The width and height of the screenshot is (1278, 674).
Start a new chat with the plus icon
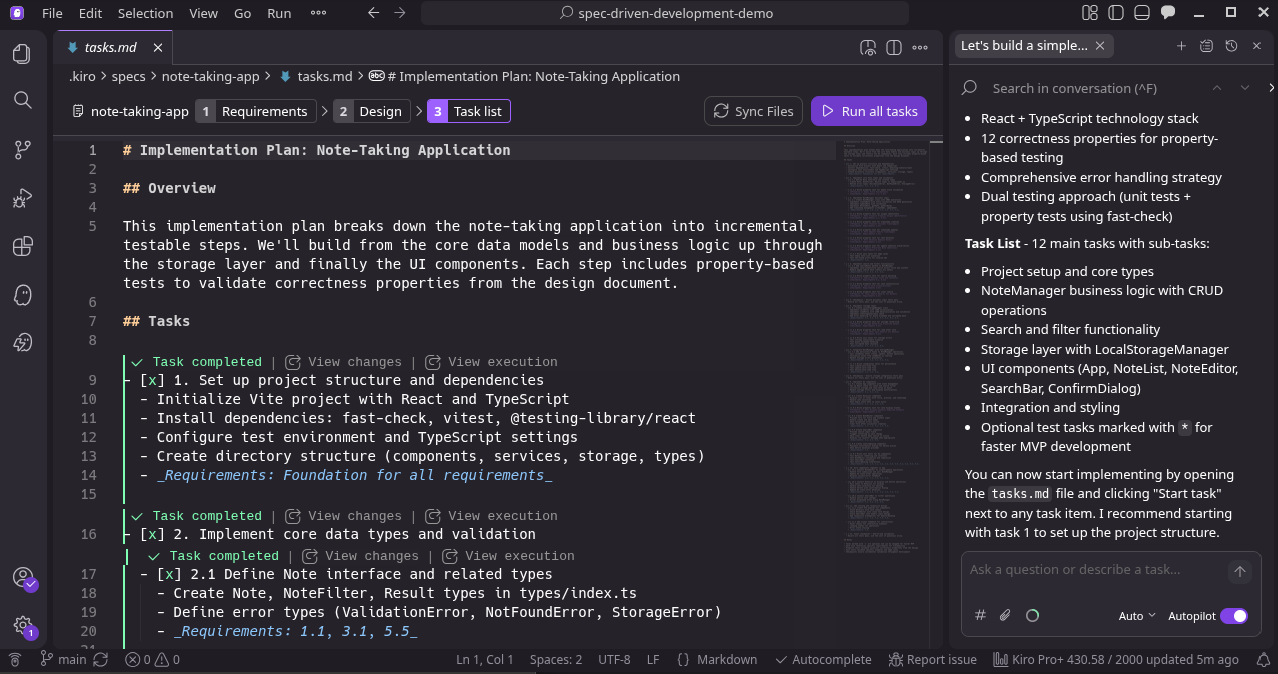point(1181,45)
